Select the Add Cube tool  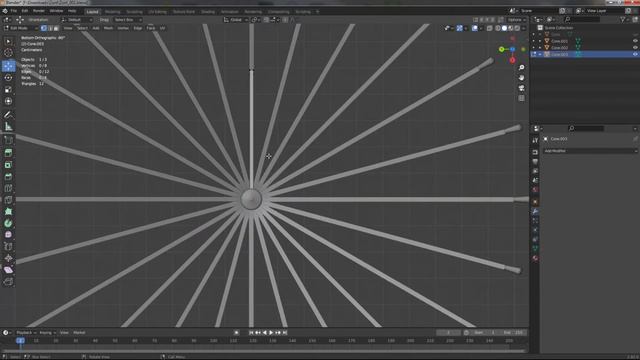[x=8, y=140]
